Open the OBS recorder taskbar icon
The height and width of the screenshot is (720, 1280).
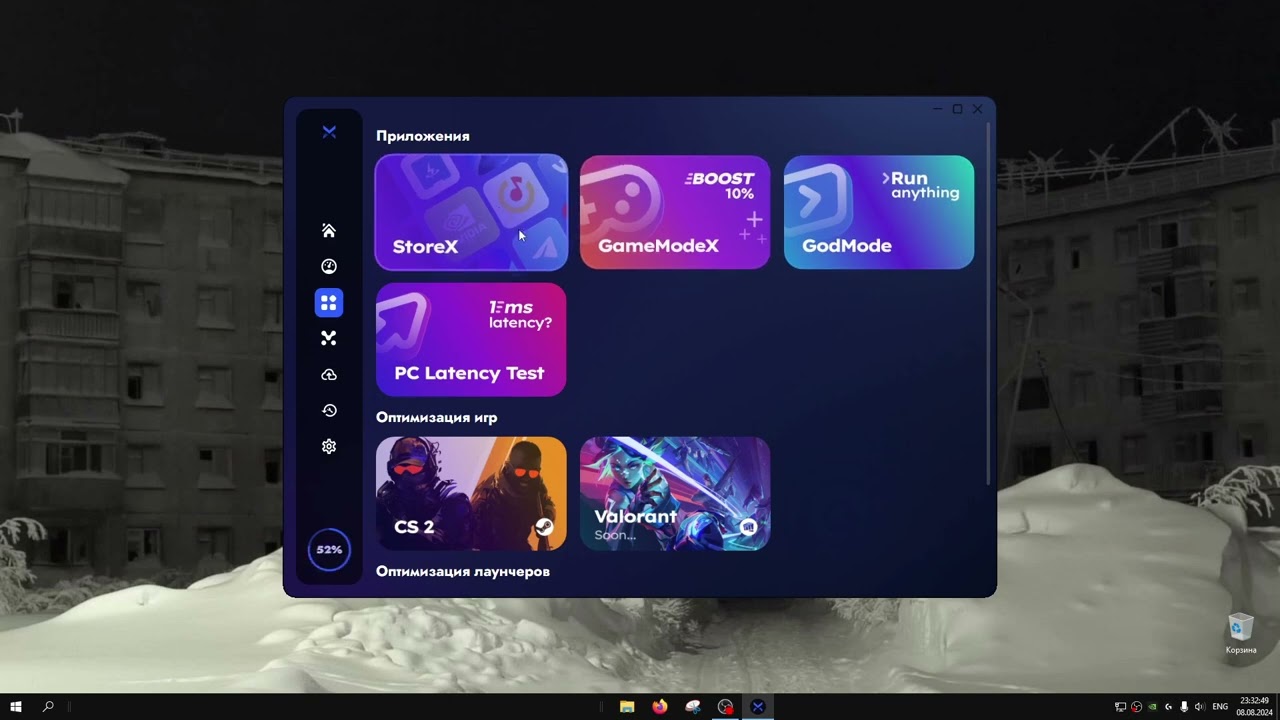pos(725,707)
